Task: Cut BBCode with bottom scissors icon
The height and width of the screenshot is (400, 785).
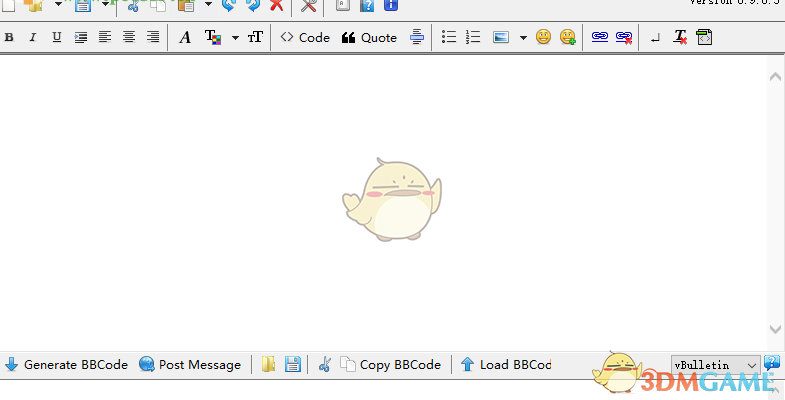Action: (325, 364)
